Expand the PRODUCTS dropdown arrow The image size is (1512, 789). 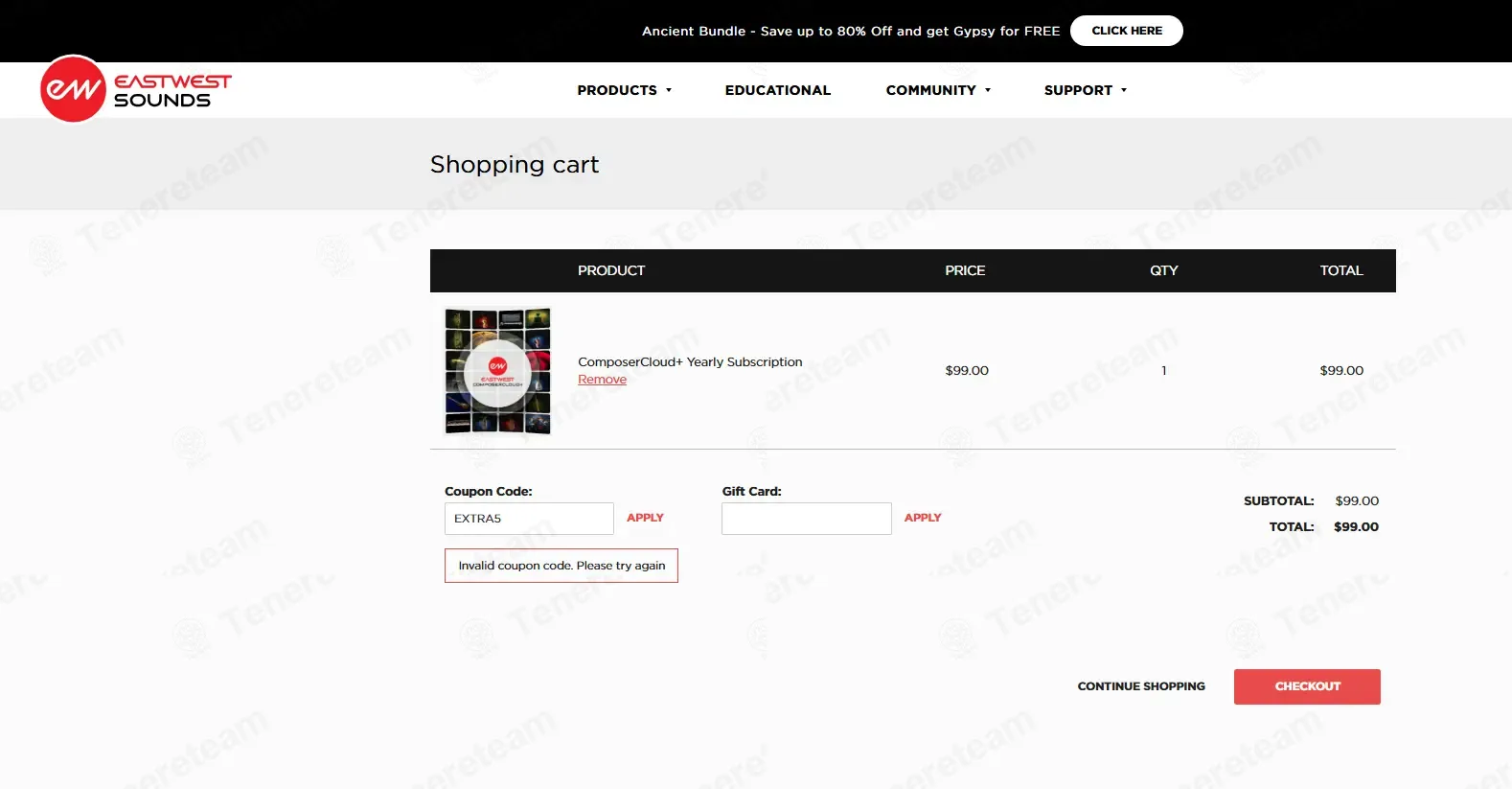pos(669,90)
